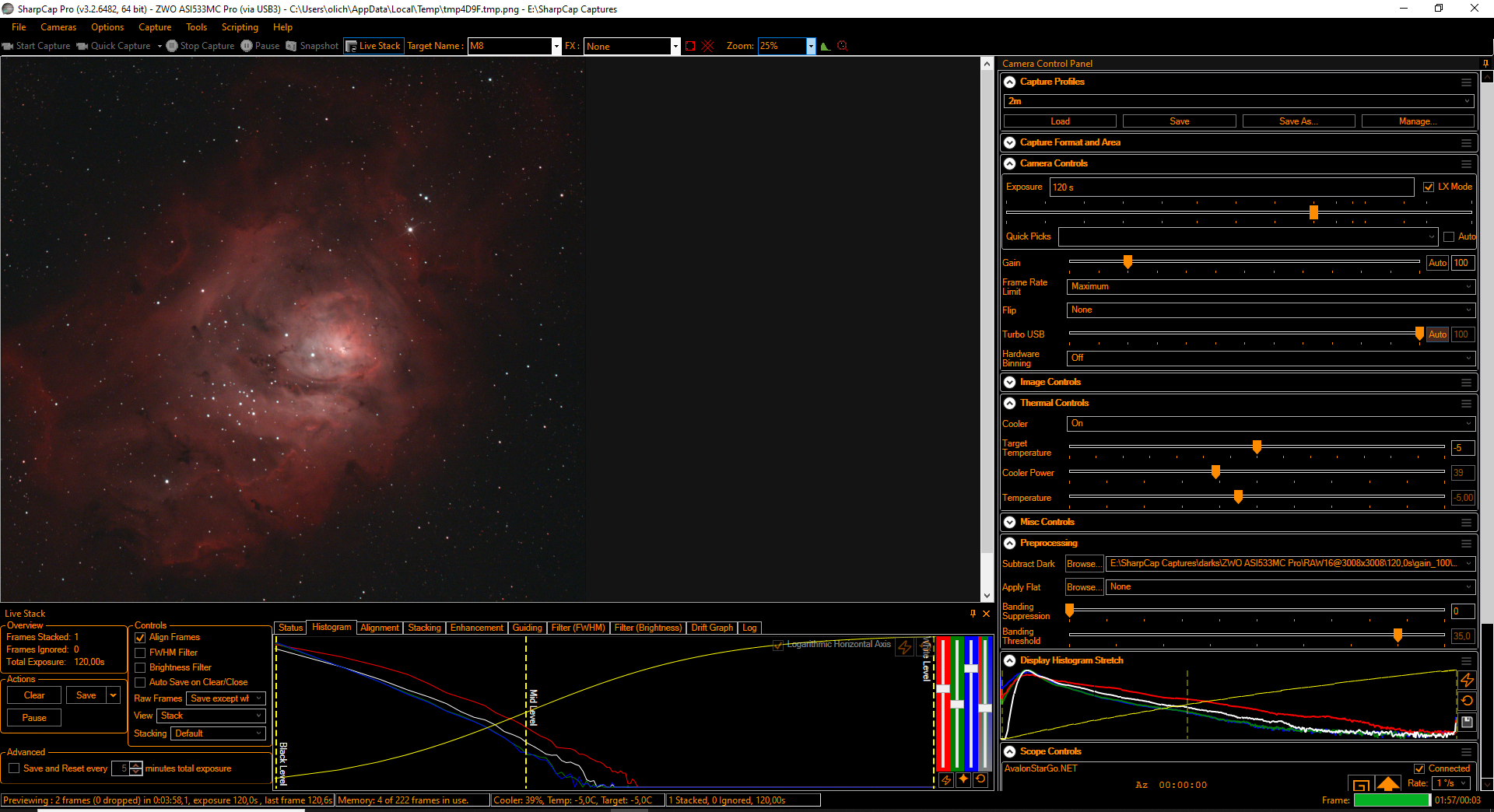
Task: Click the Clear button in Live Stack Actions
Action: point(34,695)
